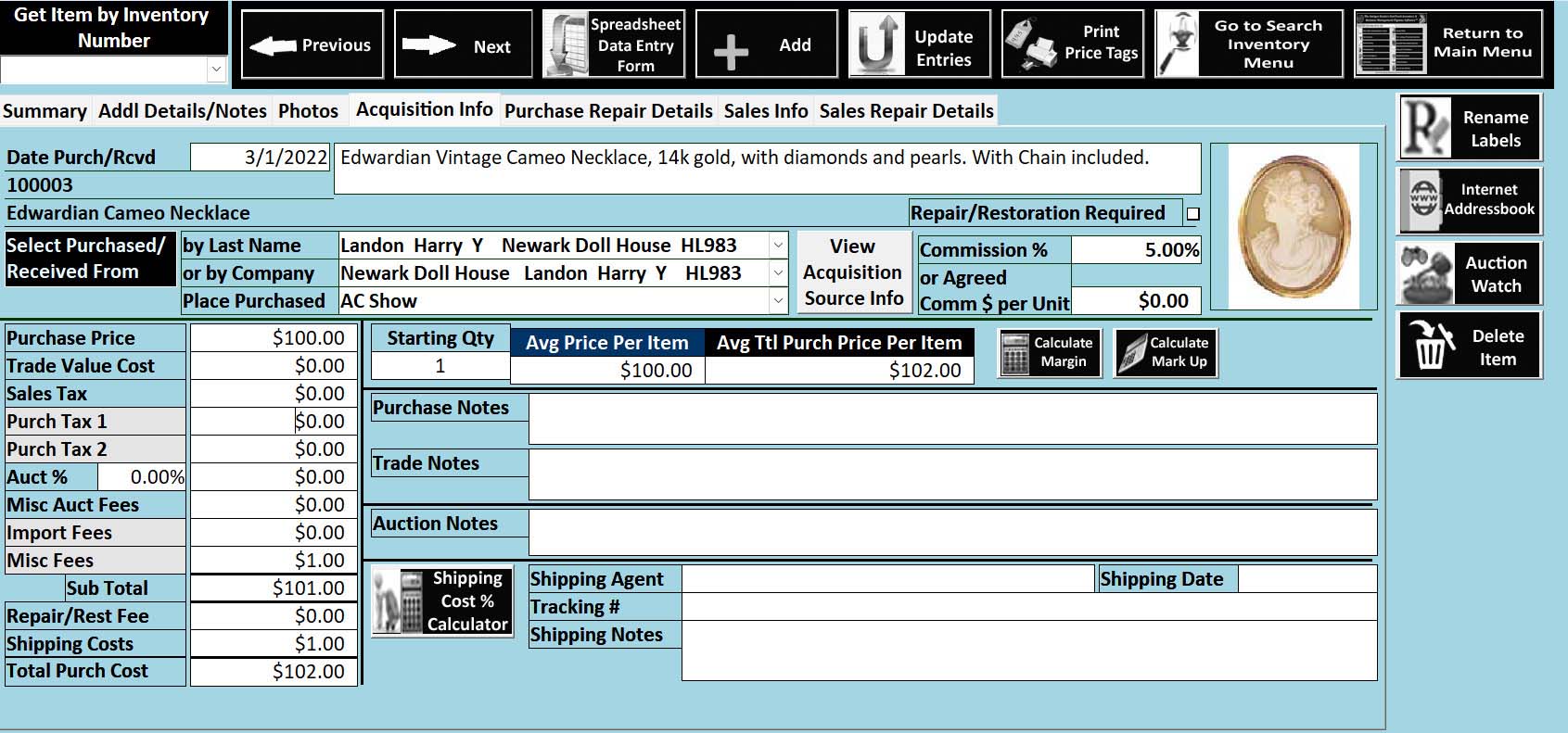The image size is (1568, 733).
Task: Toggle the Repair/Restoration Required checkbox
Action: click(x=1193, y=214)
